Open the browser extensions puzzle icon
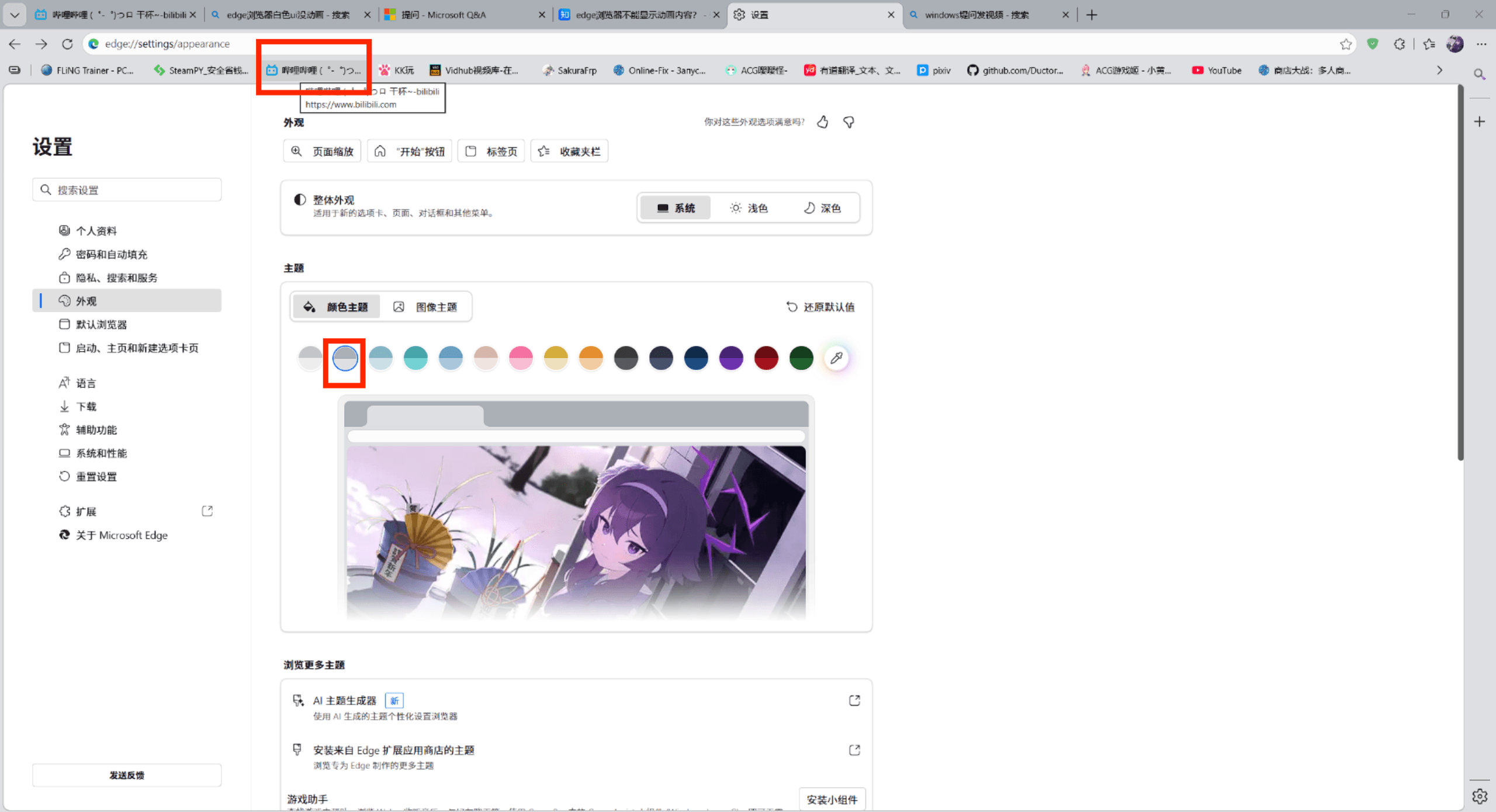The image size is (1496, 812). pos(1400,44)
